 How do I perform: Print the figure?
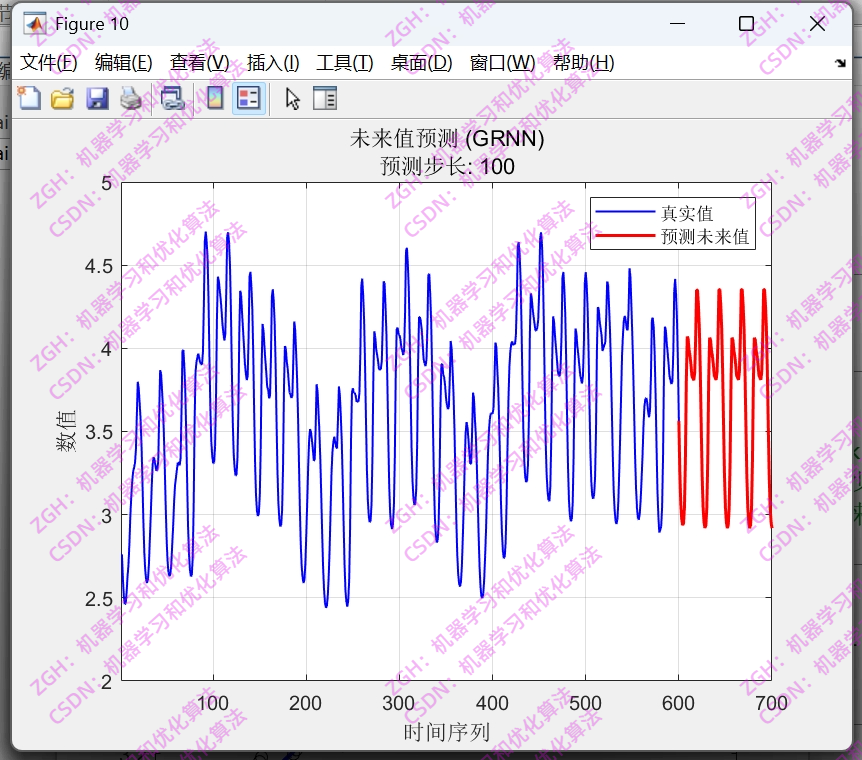coord(131,98)
